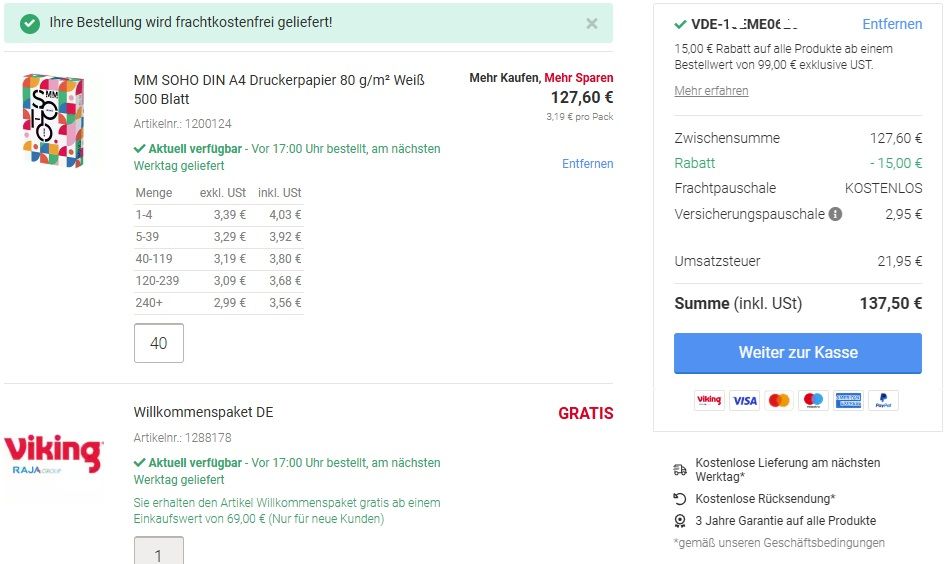The width and height of the screenshot is (947, 564).
Task: Click the American Express payment icon
Action: [849, 400]
